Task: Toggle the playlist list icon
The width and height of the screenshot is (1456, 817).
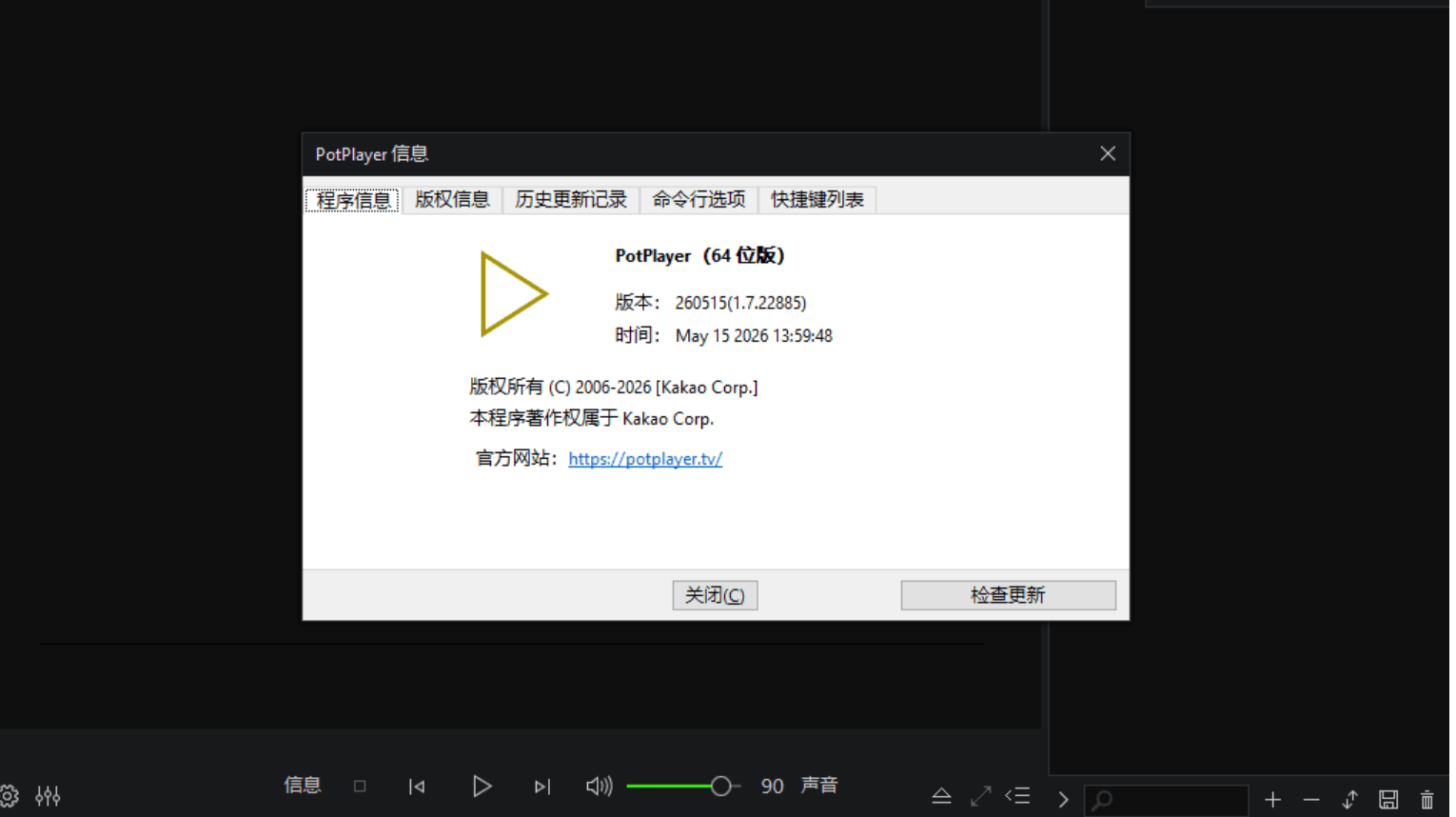Action: pyautogui.click(x=1018, y=795)
